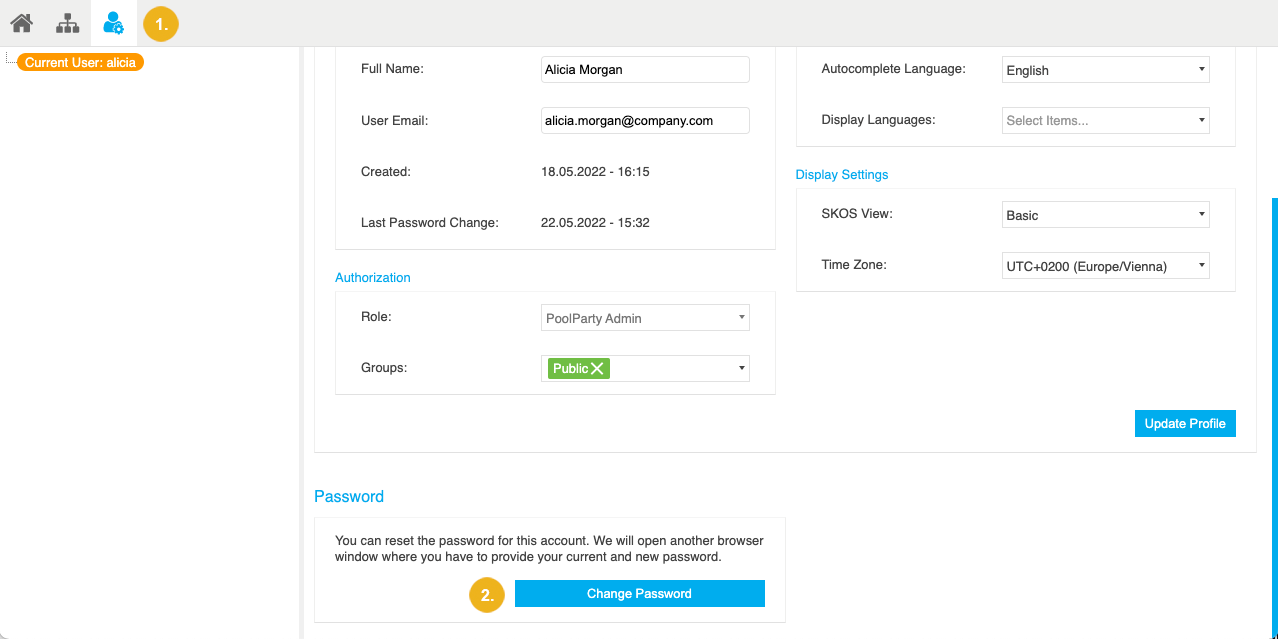
Task: Open the taxonomy hierarchy icon
Action: point(66,23)
